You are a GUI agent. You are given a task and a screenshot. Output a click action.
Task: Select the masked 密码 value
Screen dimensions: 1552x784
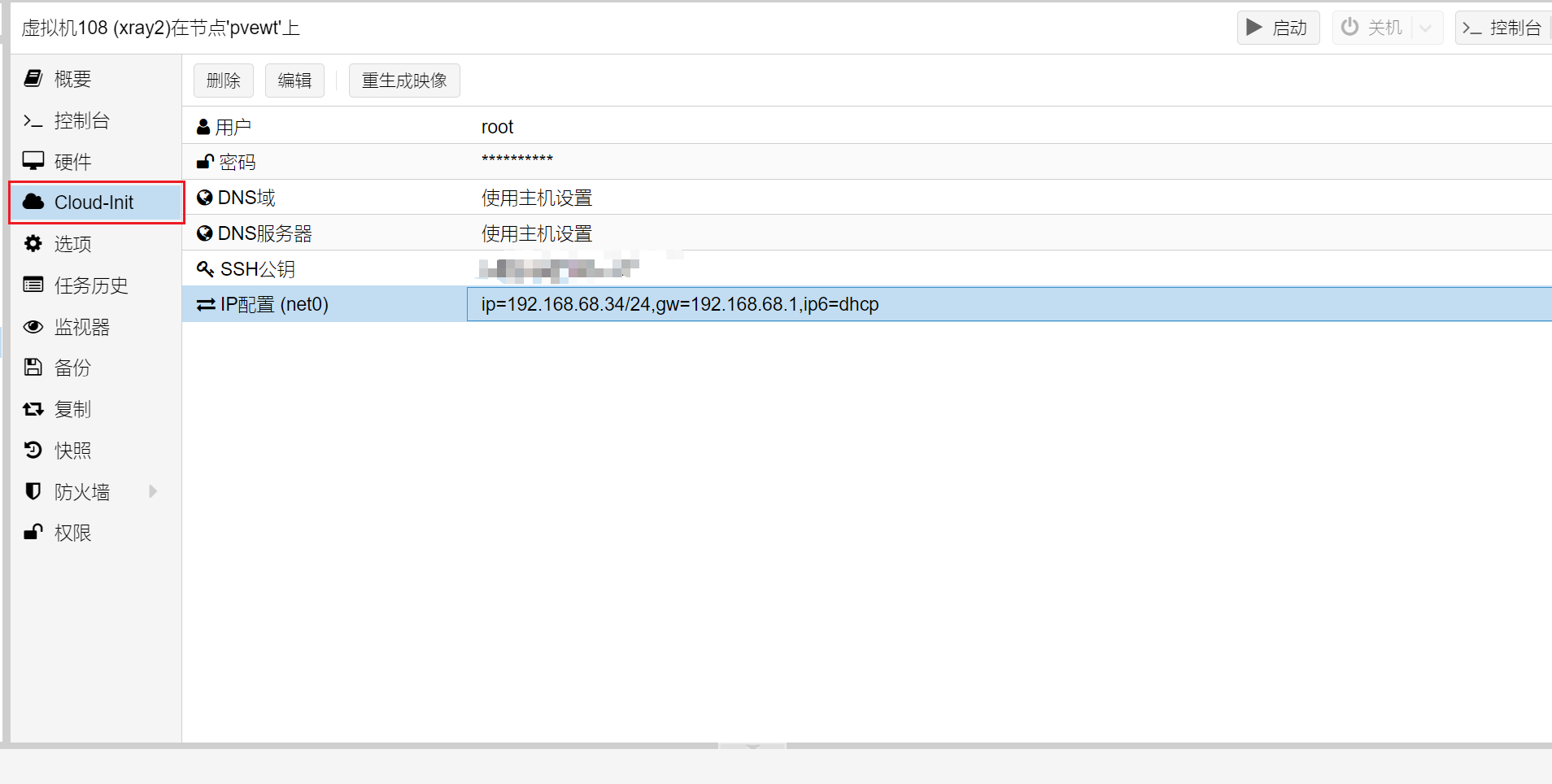click(x=517, y=160)
